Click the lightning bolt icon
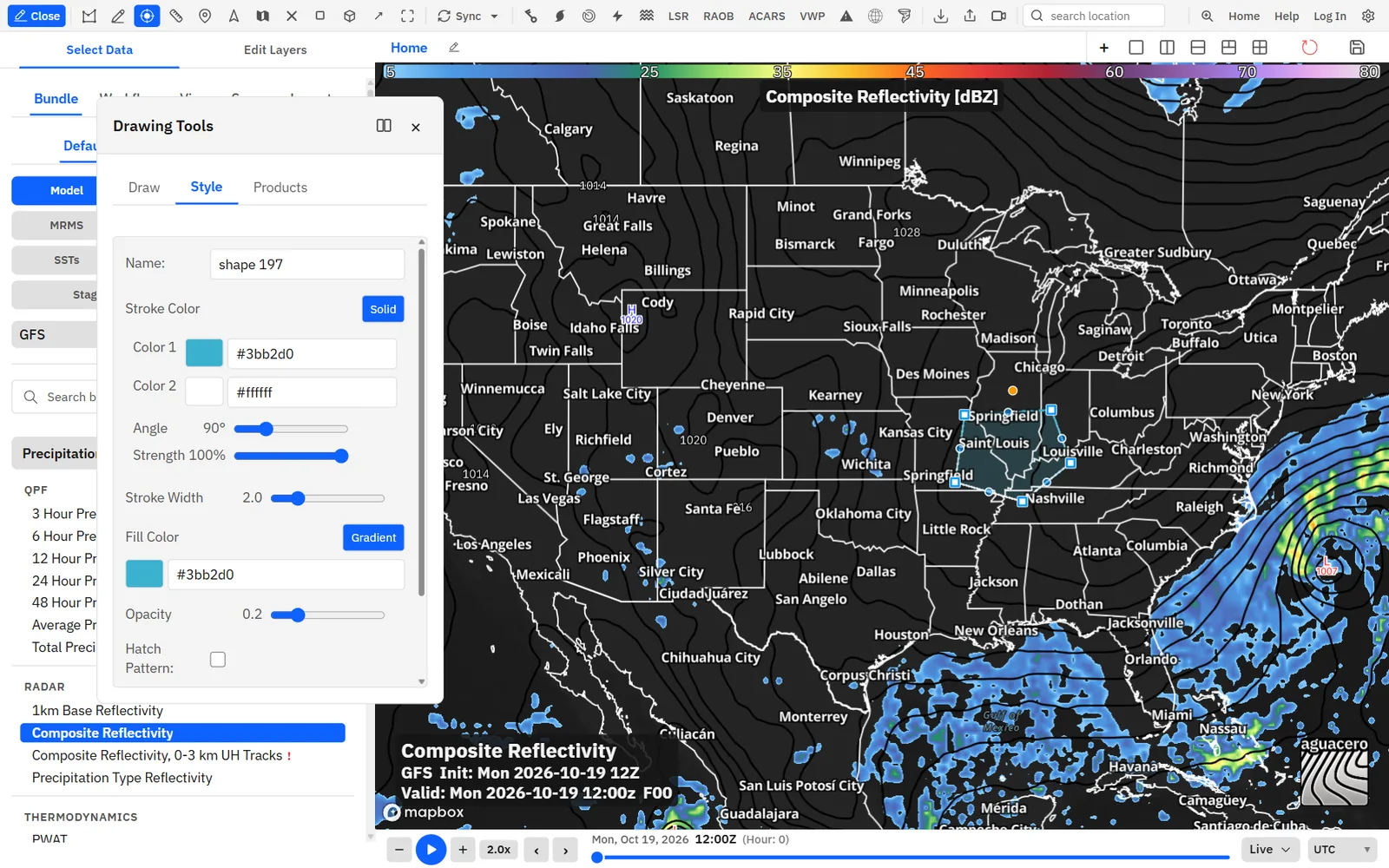The image size is (1389, 868). pyautogui.click(x=617, y=16)
